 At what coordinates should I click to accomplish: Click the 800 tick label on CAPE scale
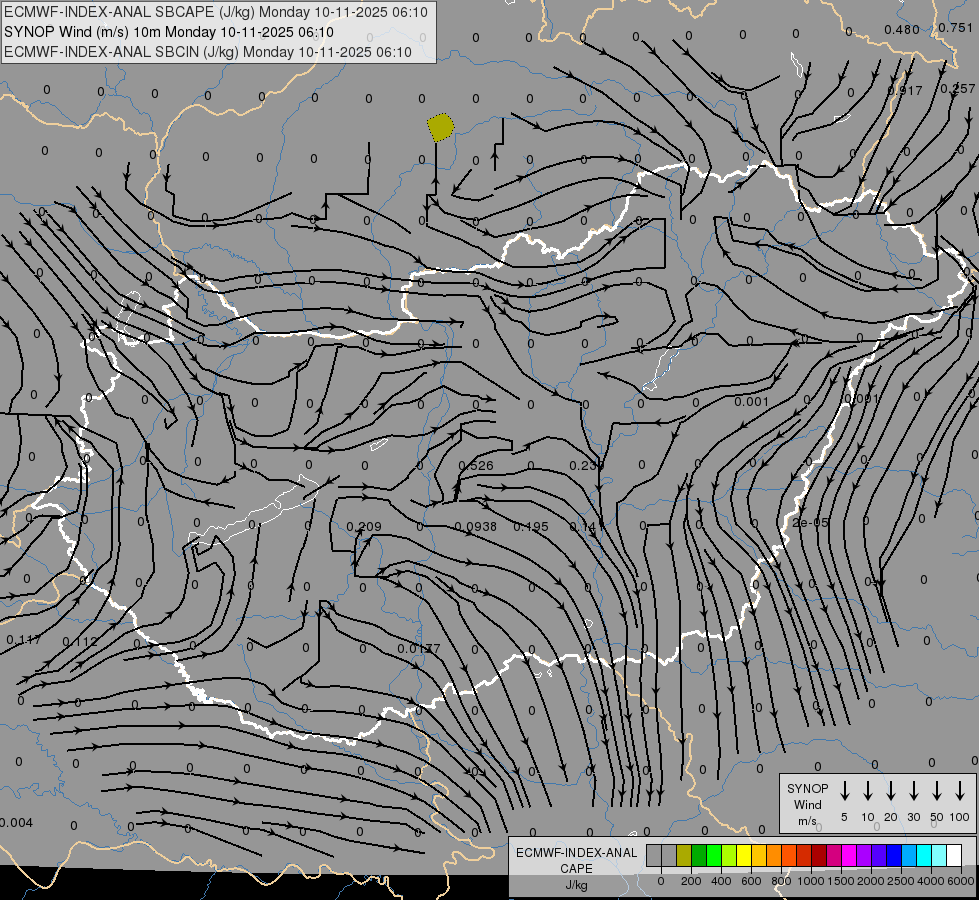(781, 881)
